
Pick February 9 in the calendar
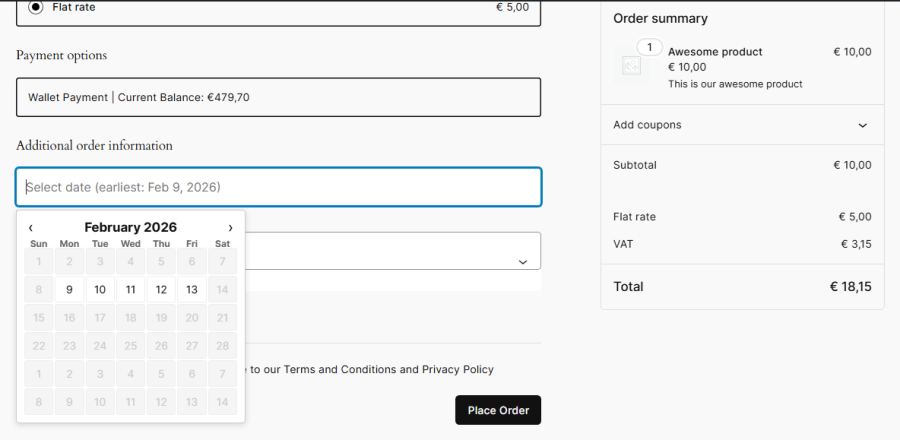tap(69, 290)
